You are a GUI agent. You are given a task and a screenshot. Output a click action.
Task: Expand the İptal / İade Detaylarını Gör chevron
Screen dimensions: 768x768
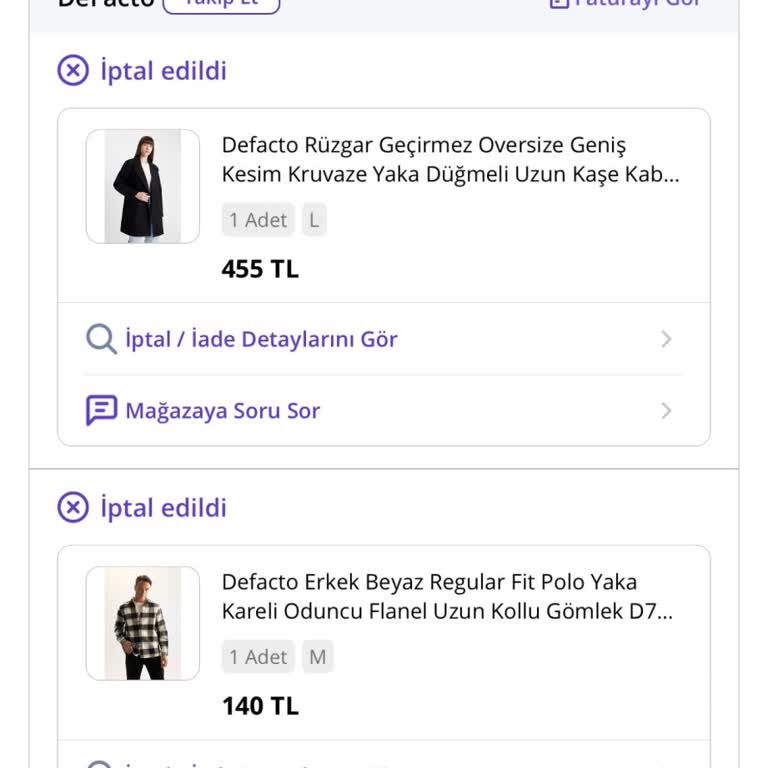point(666,339)
